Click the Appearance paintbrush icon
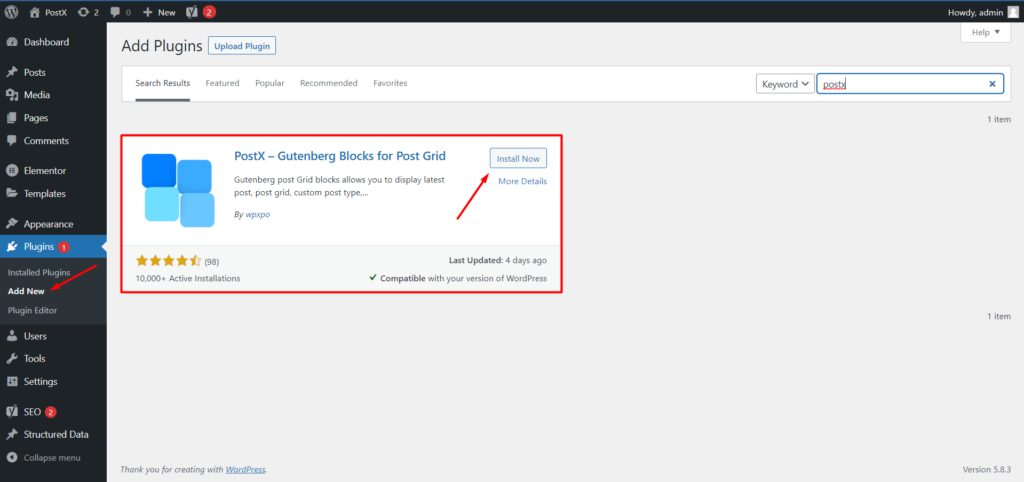Viewport: 1024px width, 482px height. [12, 224]
